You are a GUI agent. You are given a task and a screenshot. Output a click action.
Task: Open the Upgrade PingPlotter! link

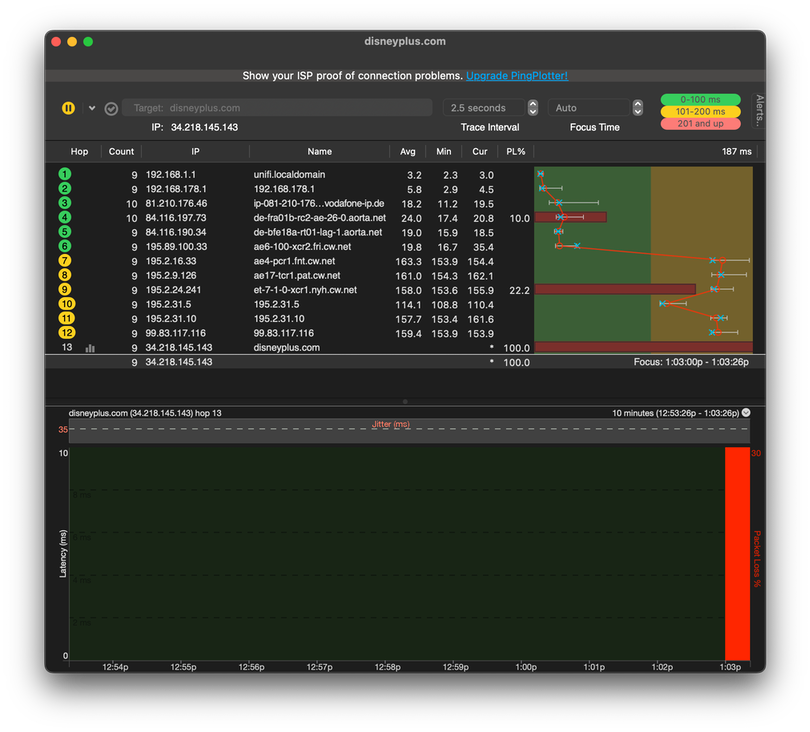coord(517,75)
